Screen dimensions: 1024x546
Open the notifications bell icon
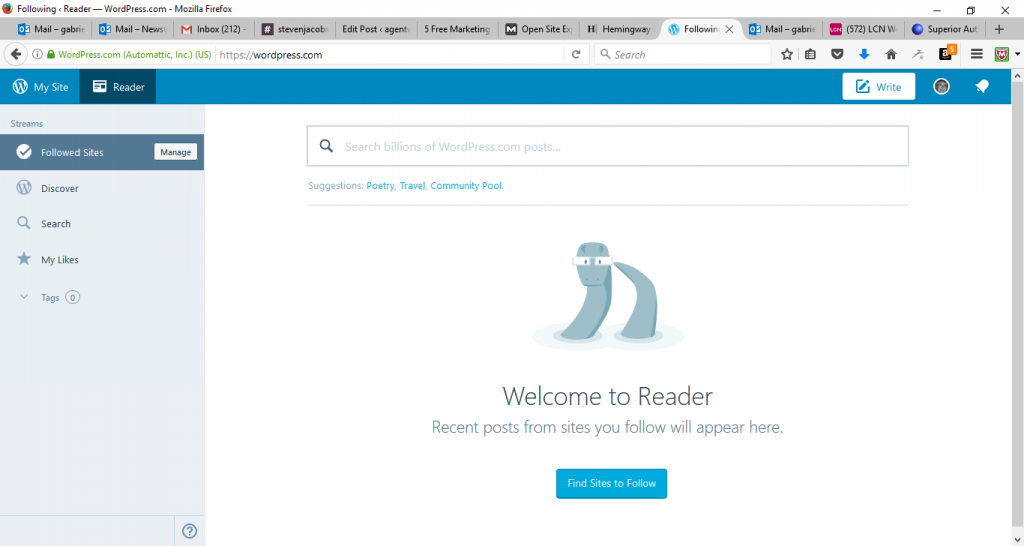(x=982, y=86)
